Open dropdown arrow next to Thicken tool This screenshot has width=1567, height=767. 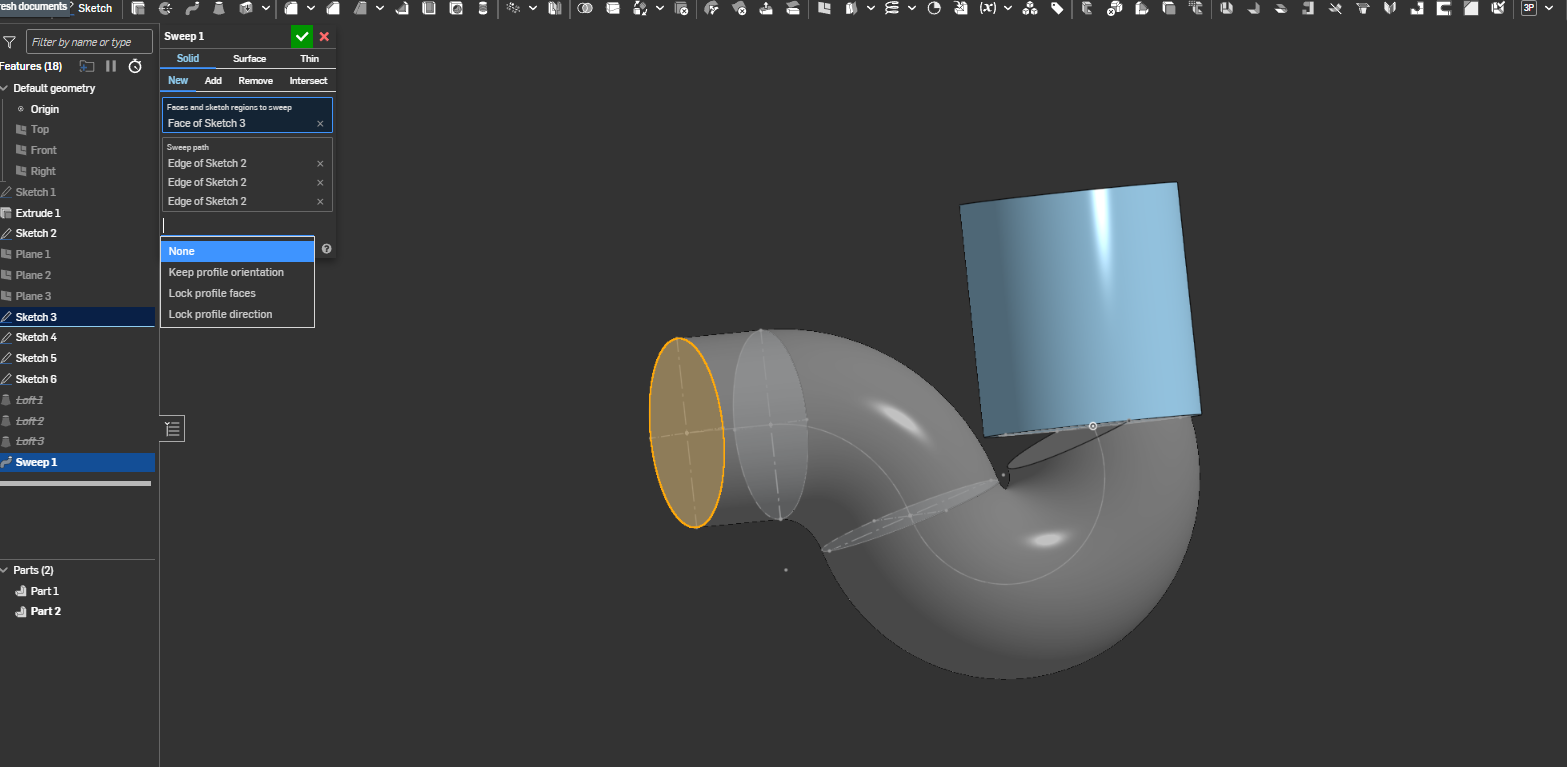tap(266, 8)
